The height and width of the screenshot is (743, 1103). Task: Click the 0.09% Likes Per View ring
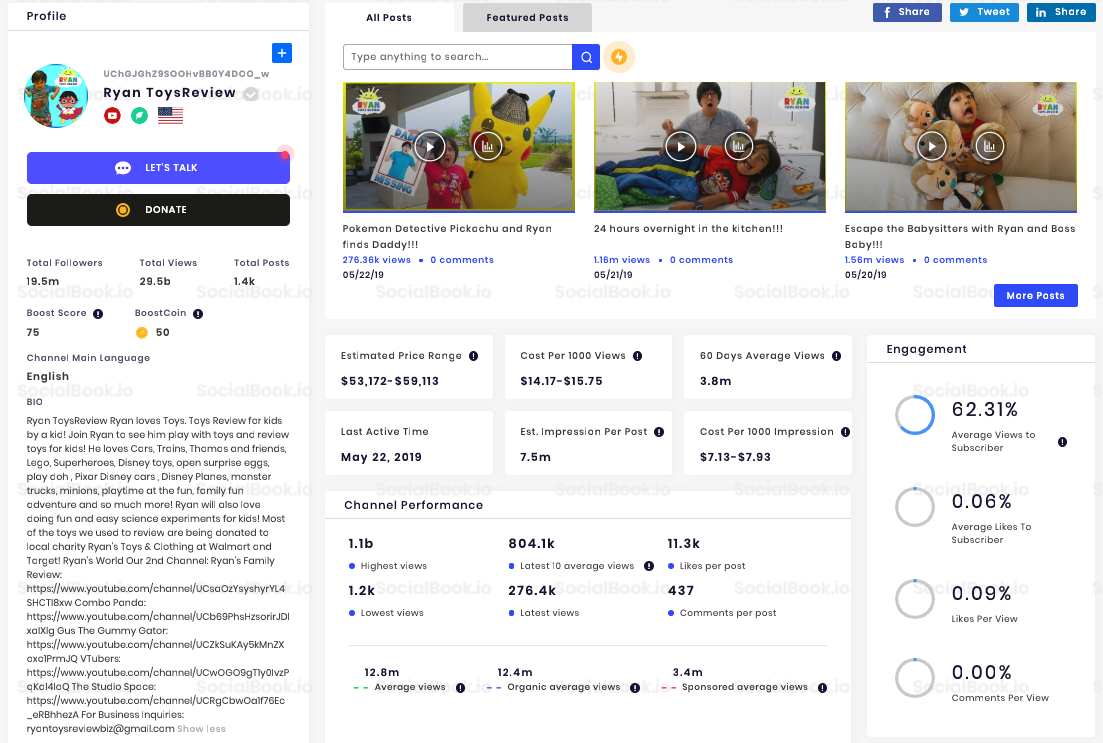(x=914, y=599)
